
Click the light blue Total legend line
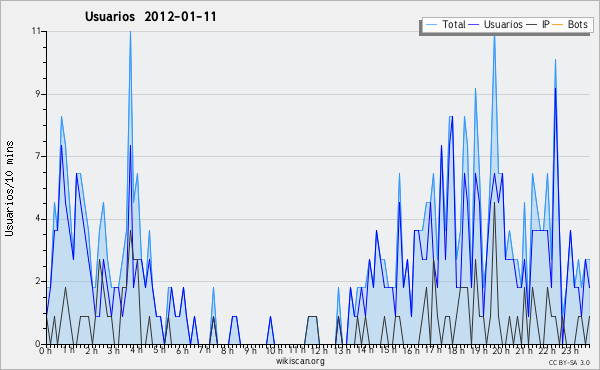point(431,25)
